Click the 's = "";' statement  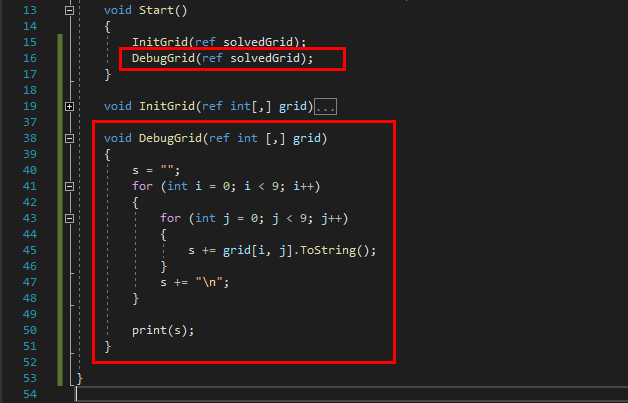(156, 171)
